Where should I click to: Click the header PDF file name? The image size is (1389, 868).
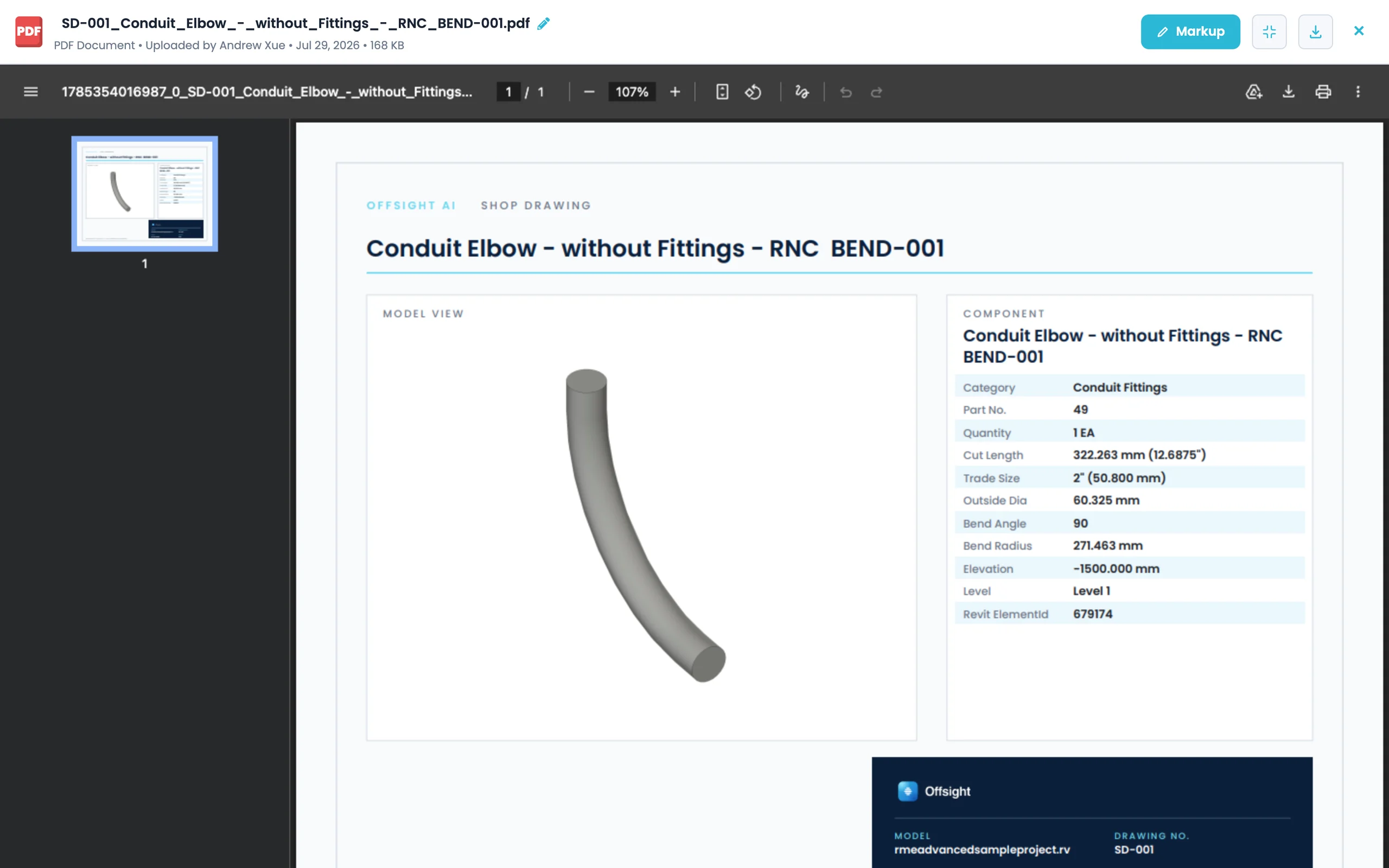point(296,23)
